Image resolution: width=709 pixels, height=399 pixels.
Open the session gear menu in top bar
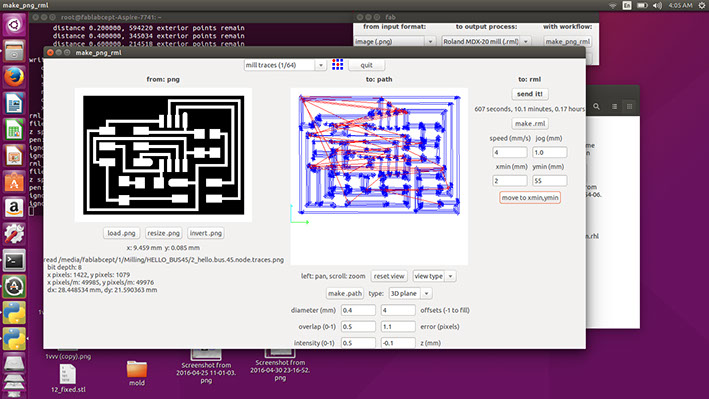click(x=701, y=5)
